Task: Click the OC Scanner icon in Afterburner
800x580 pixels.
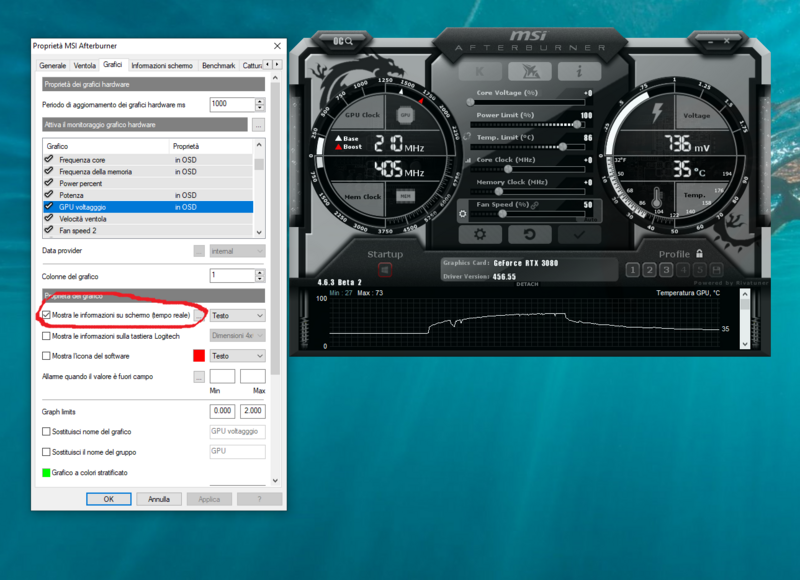Action: tap(343, 41)
